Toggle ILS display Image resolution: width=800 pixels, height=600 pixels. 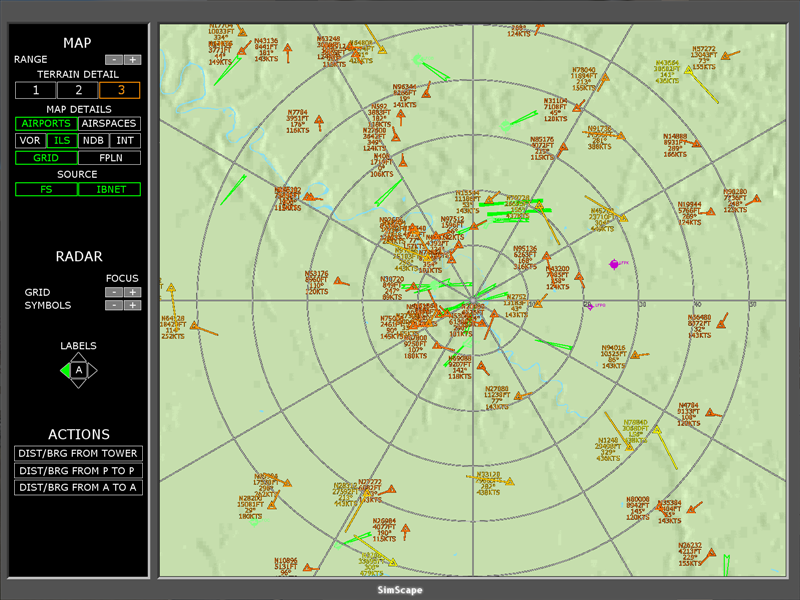pos(62,141)
